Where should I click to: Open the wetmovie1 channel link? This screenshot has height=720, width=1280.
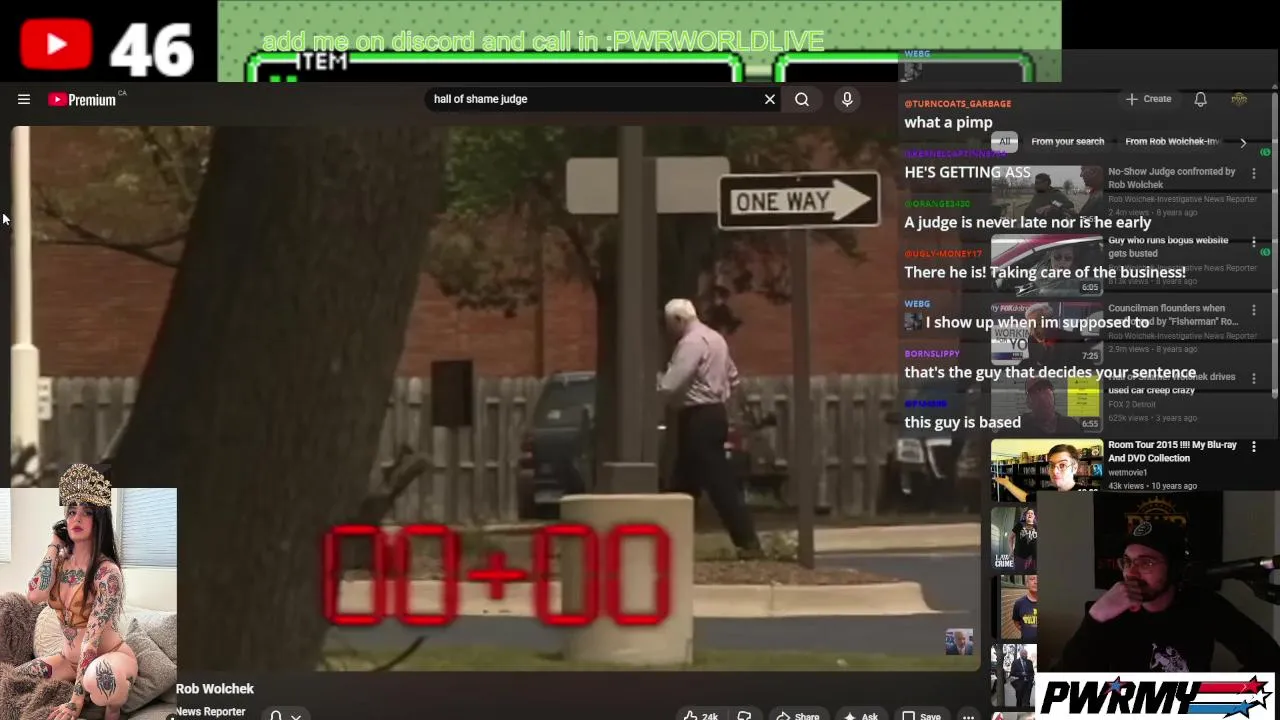1127,472
